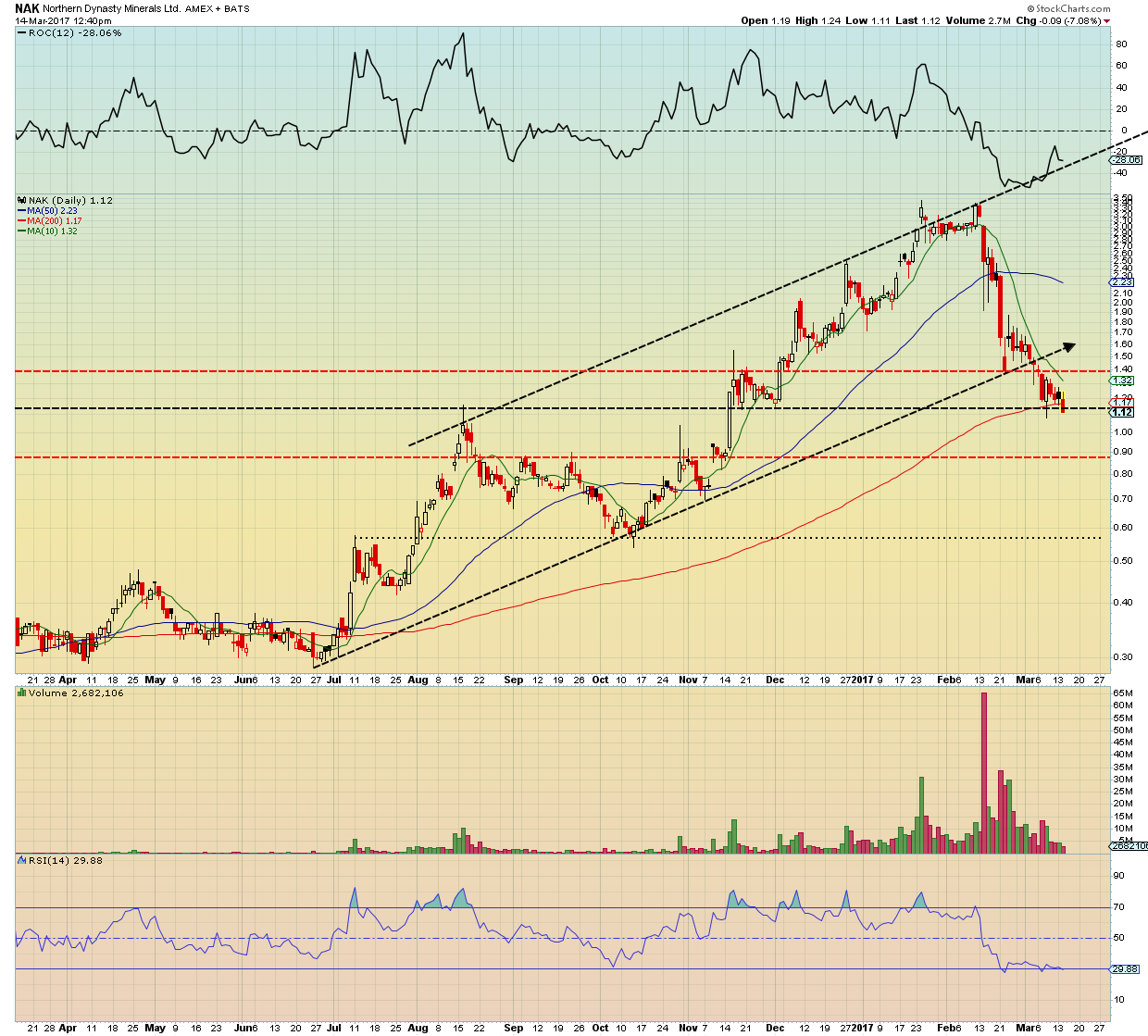This screenshot has width=1148, height=1036.
Task: Click the green 1.32 MA(10) price tag
Action: (1122, 381)
